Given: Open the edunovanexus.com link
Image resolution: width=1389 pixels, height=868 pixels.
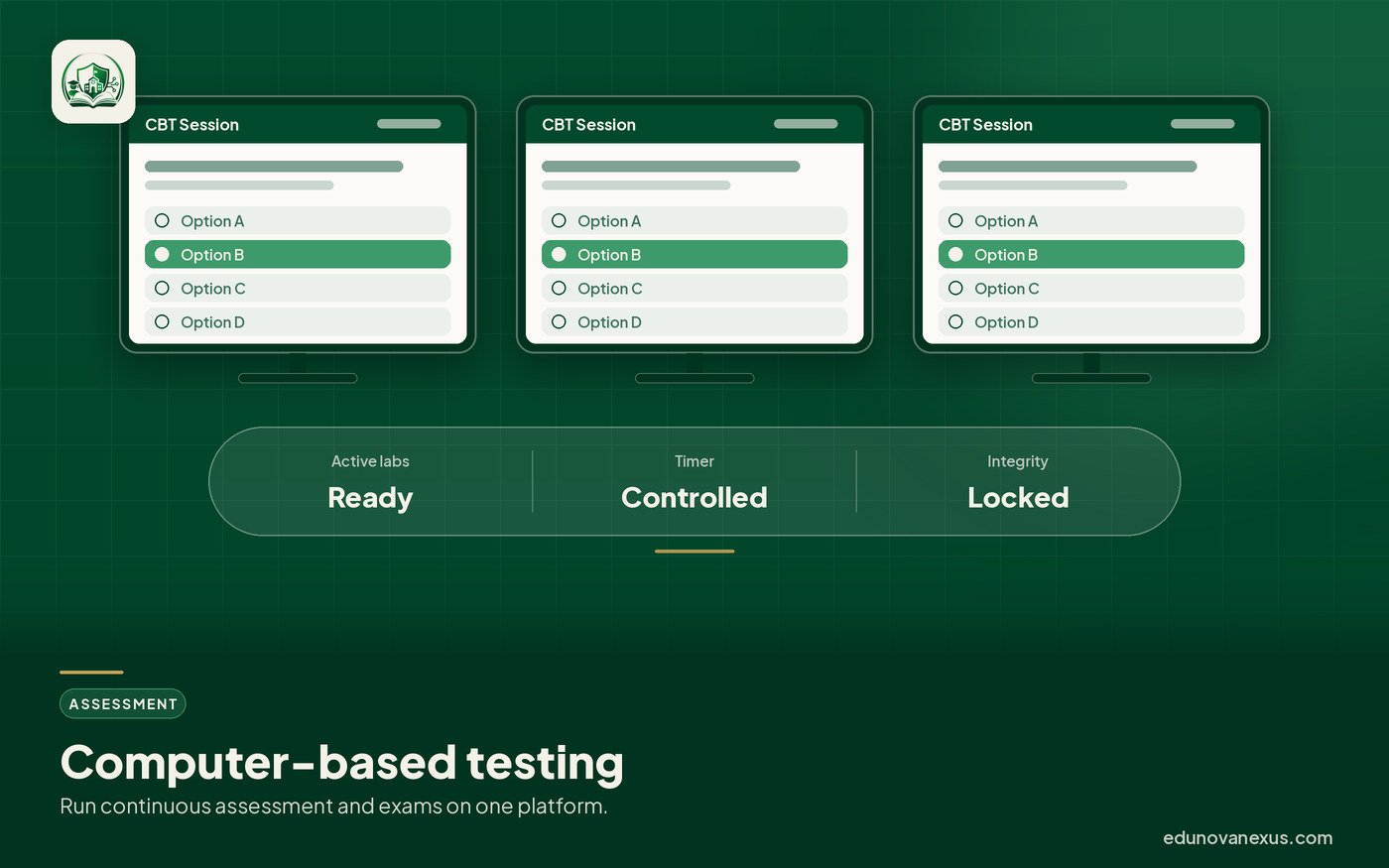Looking at the screenshot, I should [x=1248, y=838].
